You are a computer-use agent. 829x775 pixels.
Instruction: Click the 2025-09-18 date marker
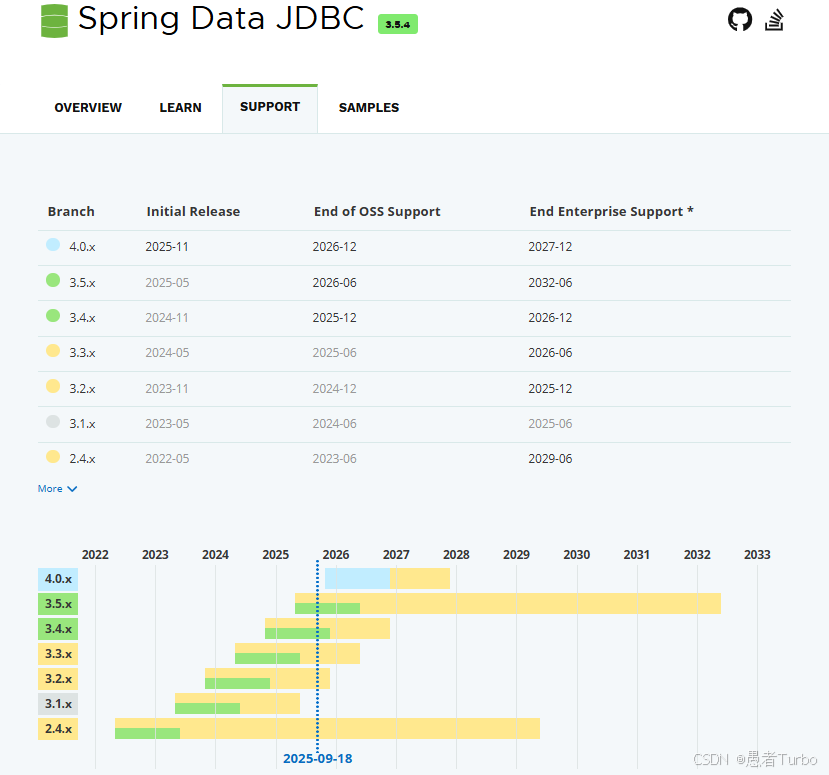317,758
